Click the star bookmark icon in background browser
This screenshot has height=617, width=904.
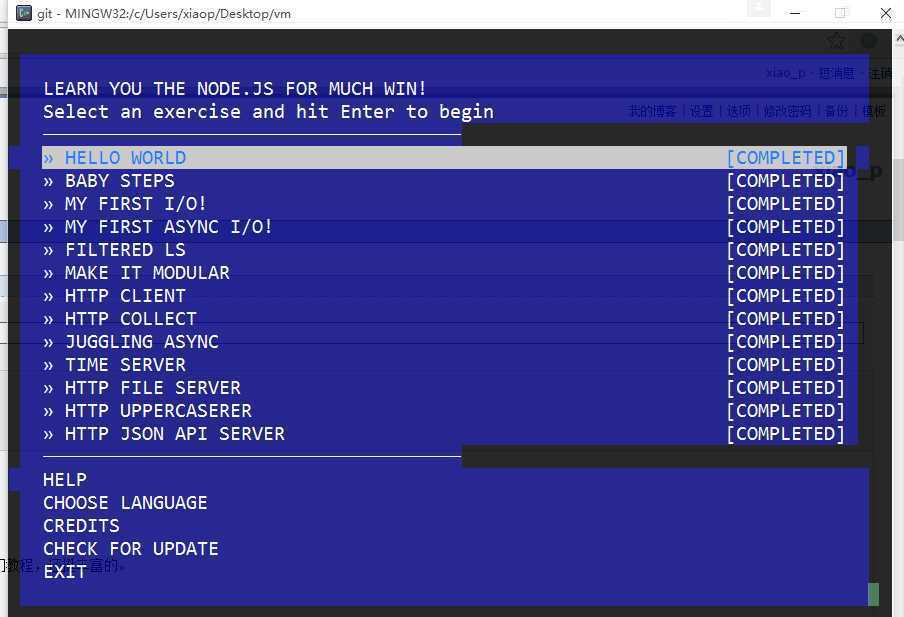836,40
